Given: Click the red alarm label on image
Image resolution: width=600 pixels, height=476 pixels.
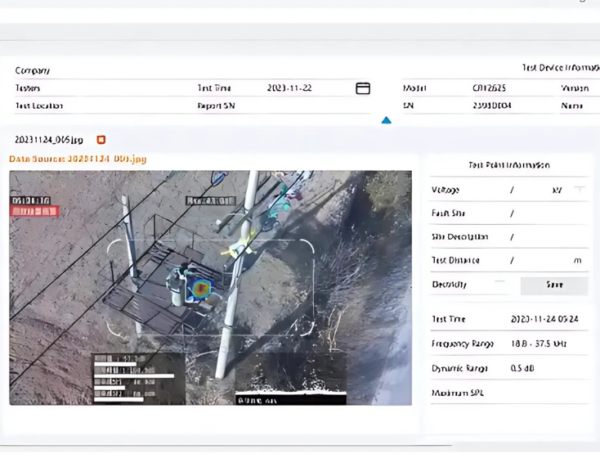Looking at the screenshot, I should 35,212.
